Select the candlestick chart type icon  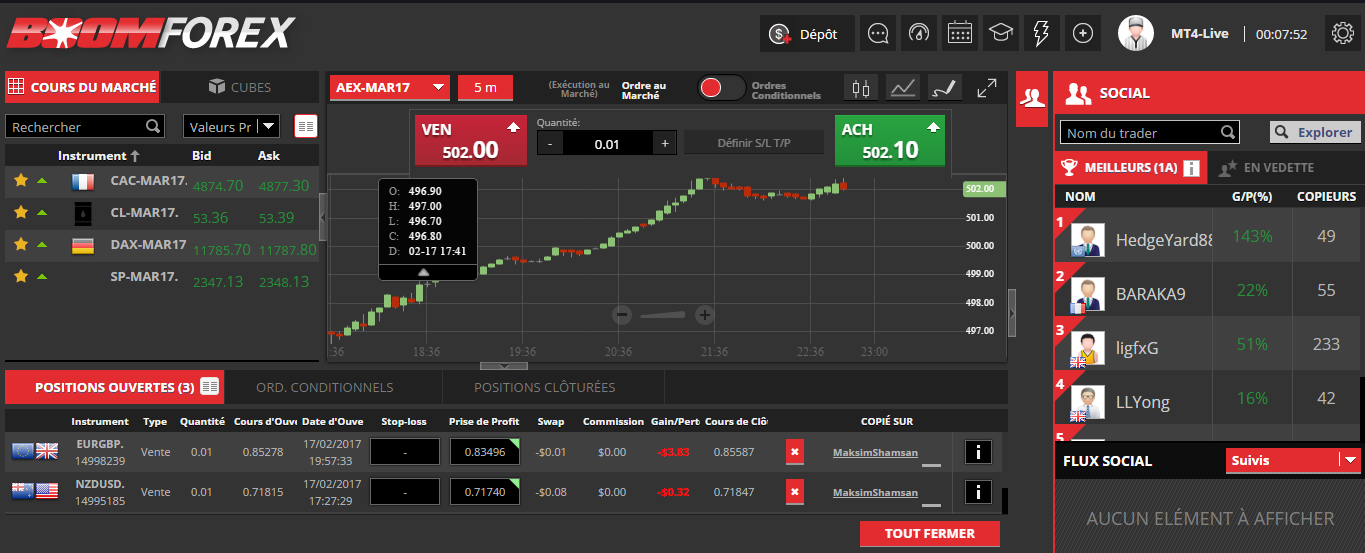(x=861, y=88)
